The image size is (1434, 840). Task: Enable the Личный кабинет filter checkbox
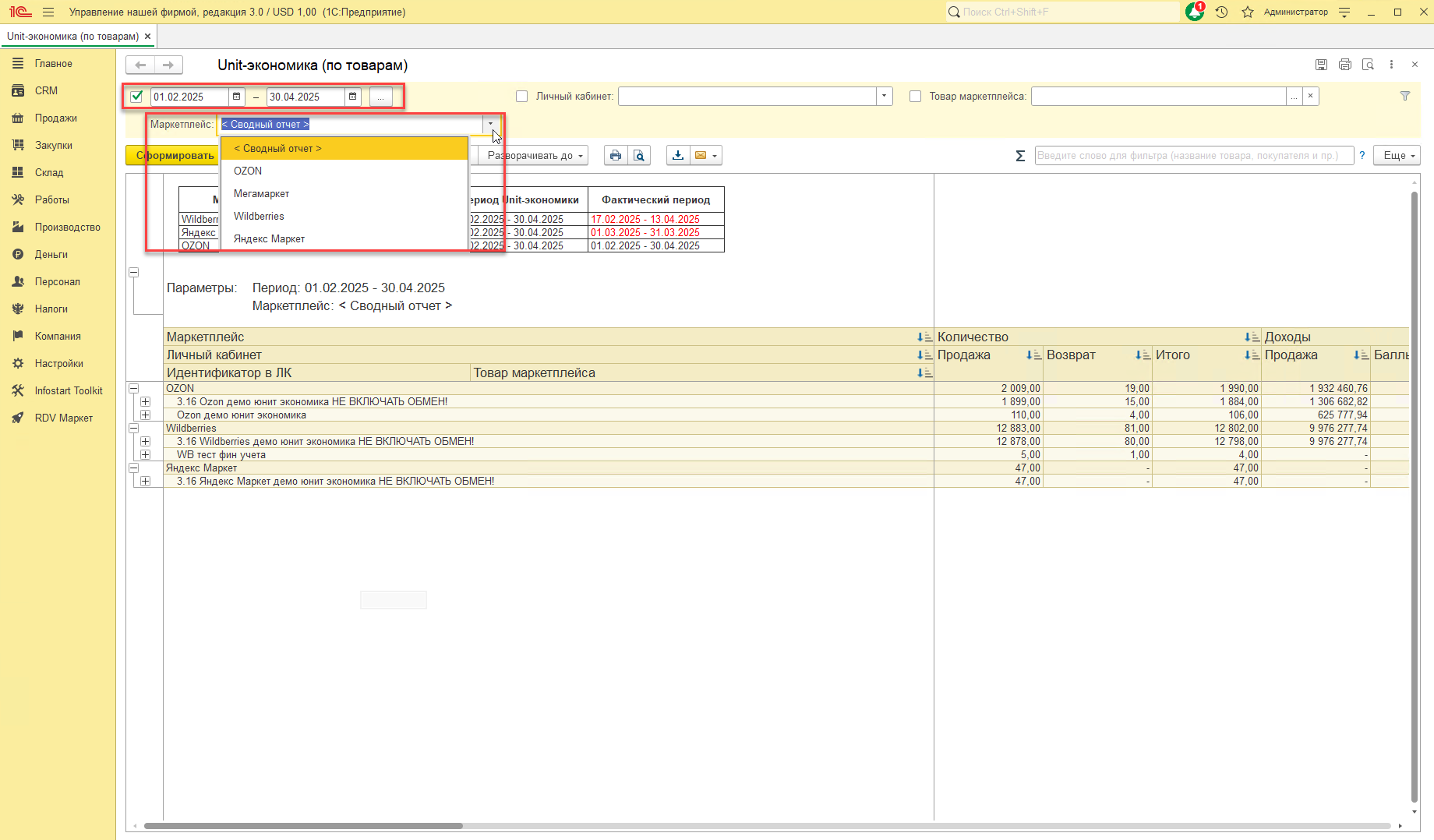coord(522,96)
